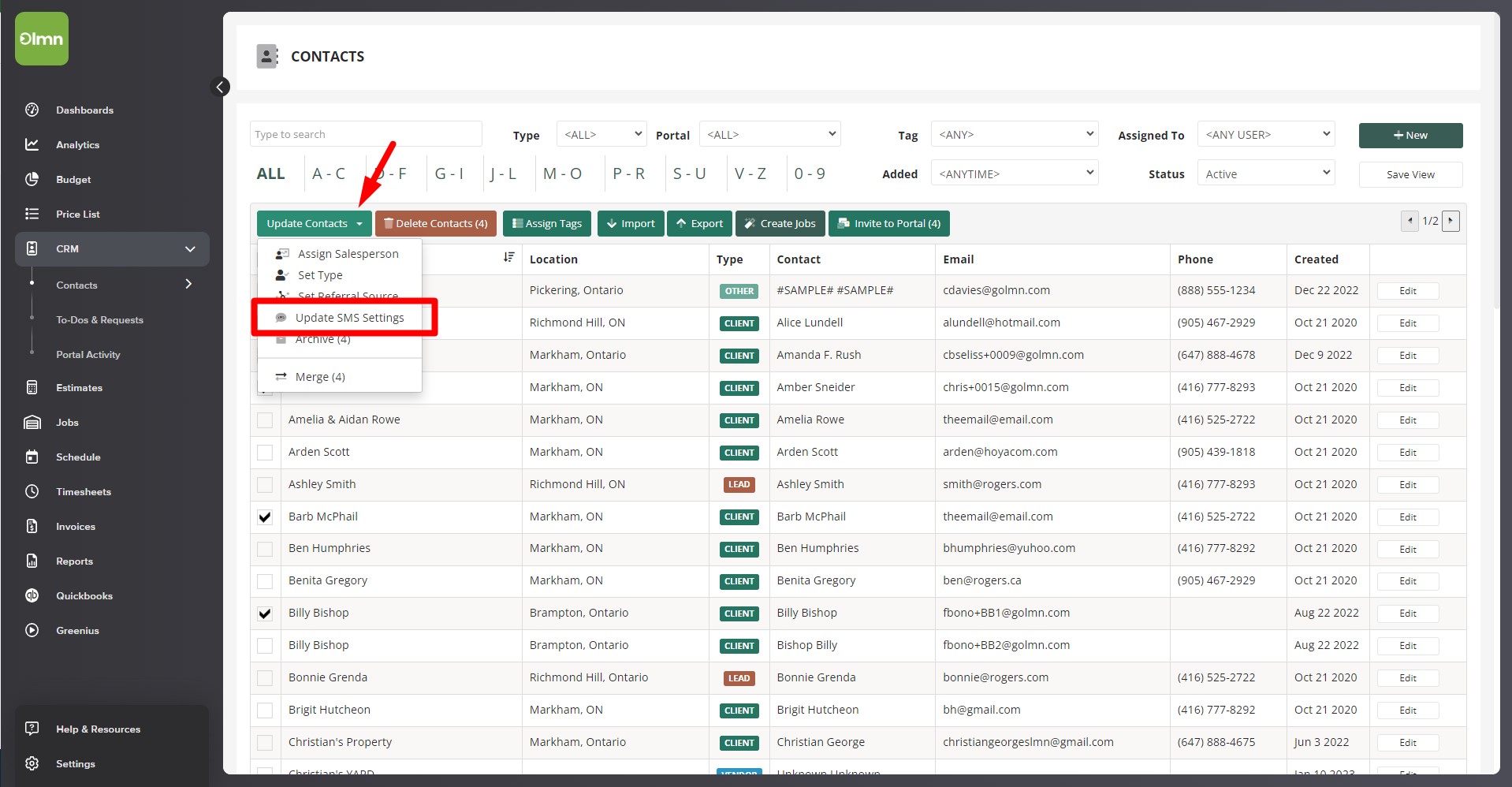
Task: Go to previous page arrow
Action: (x=1410, y=221)
